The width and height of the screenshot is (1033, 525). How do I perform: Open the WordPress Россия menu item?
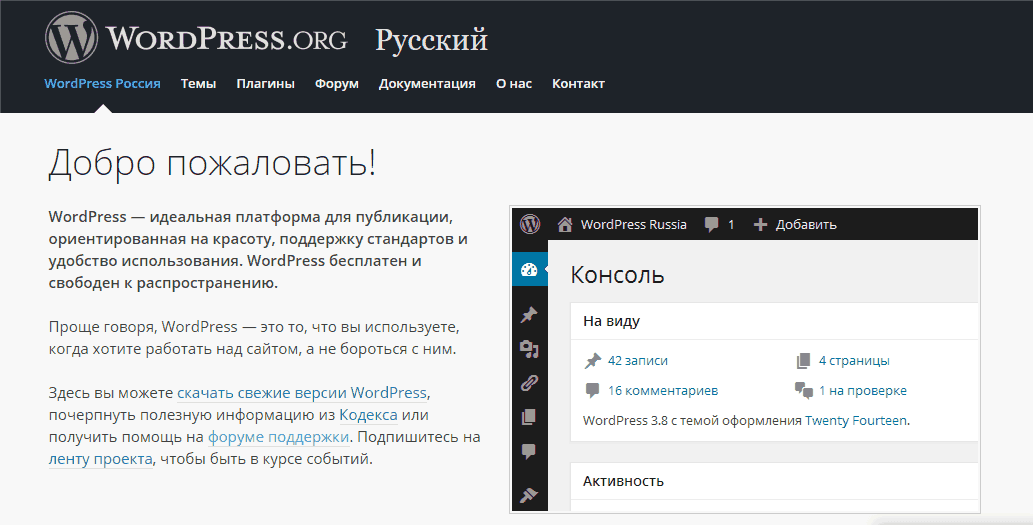(102, 84)
